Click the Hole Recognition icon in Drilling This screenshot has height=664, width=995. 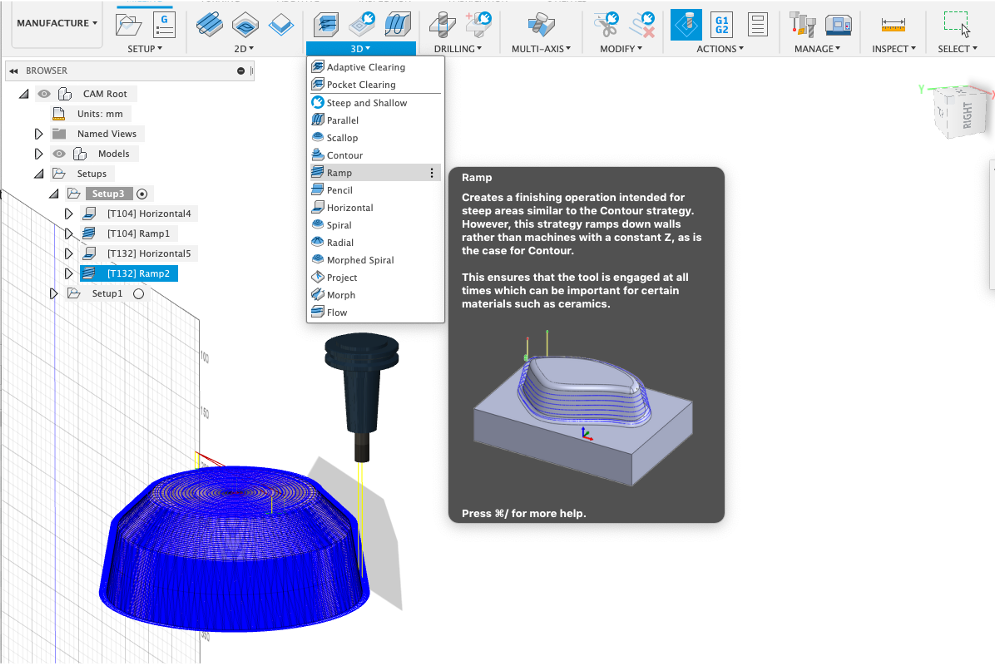478,25
